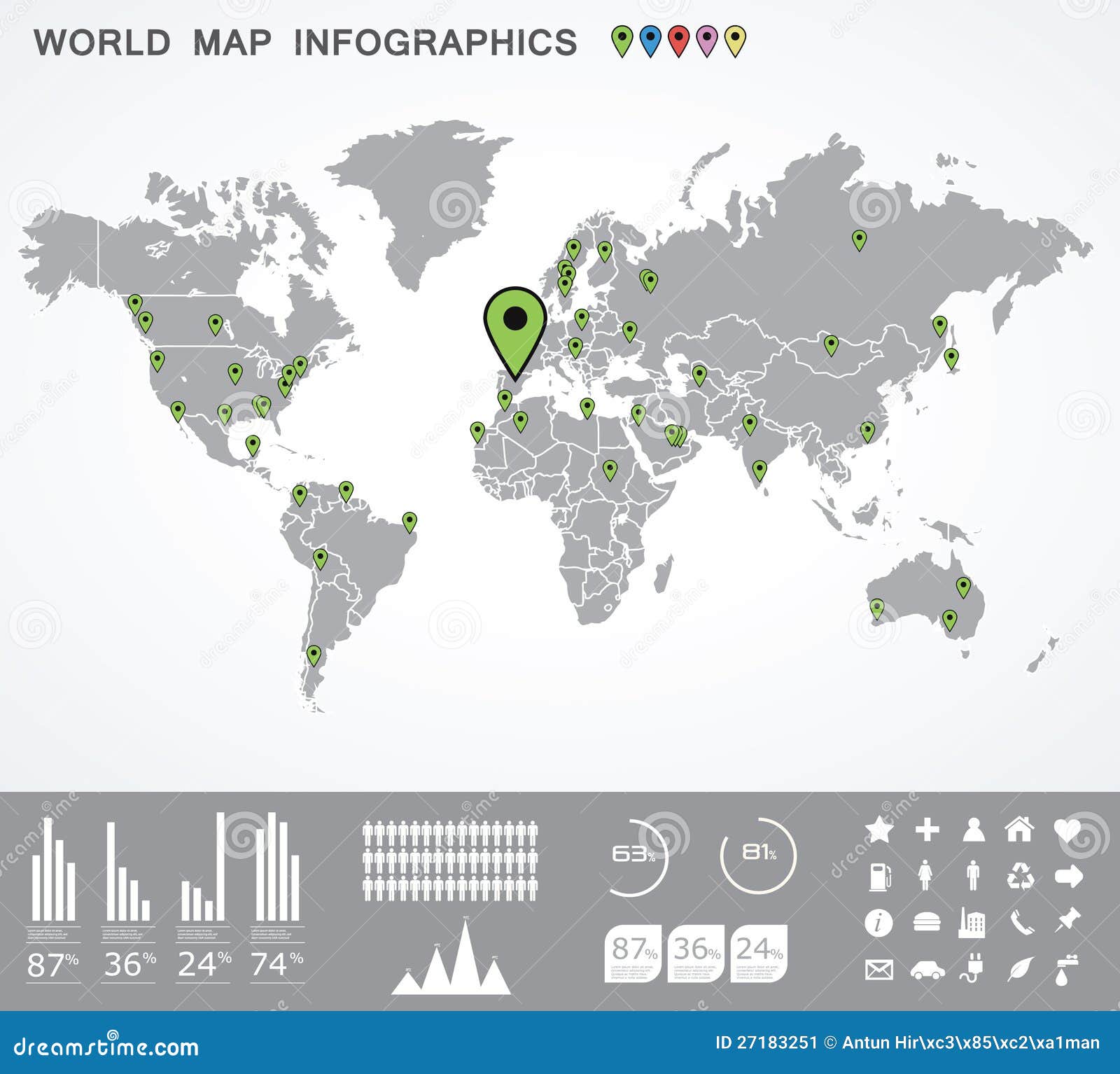The height and width of the screenshot is (1074, 1120).
Task: Expand the stacked pins near Saudi Arabia
Action: pos(675,434)
